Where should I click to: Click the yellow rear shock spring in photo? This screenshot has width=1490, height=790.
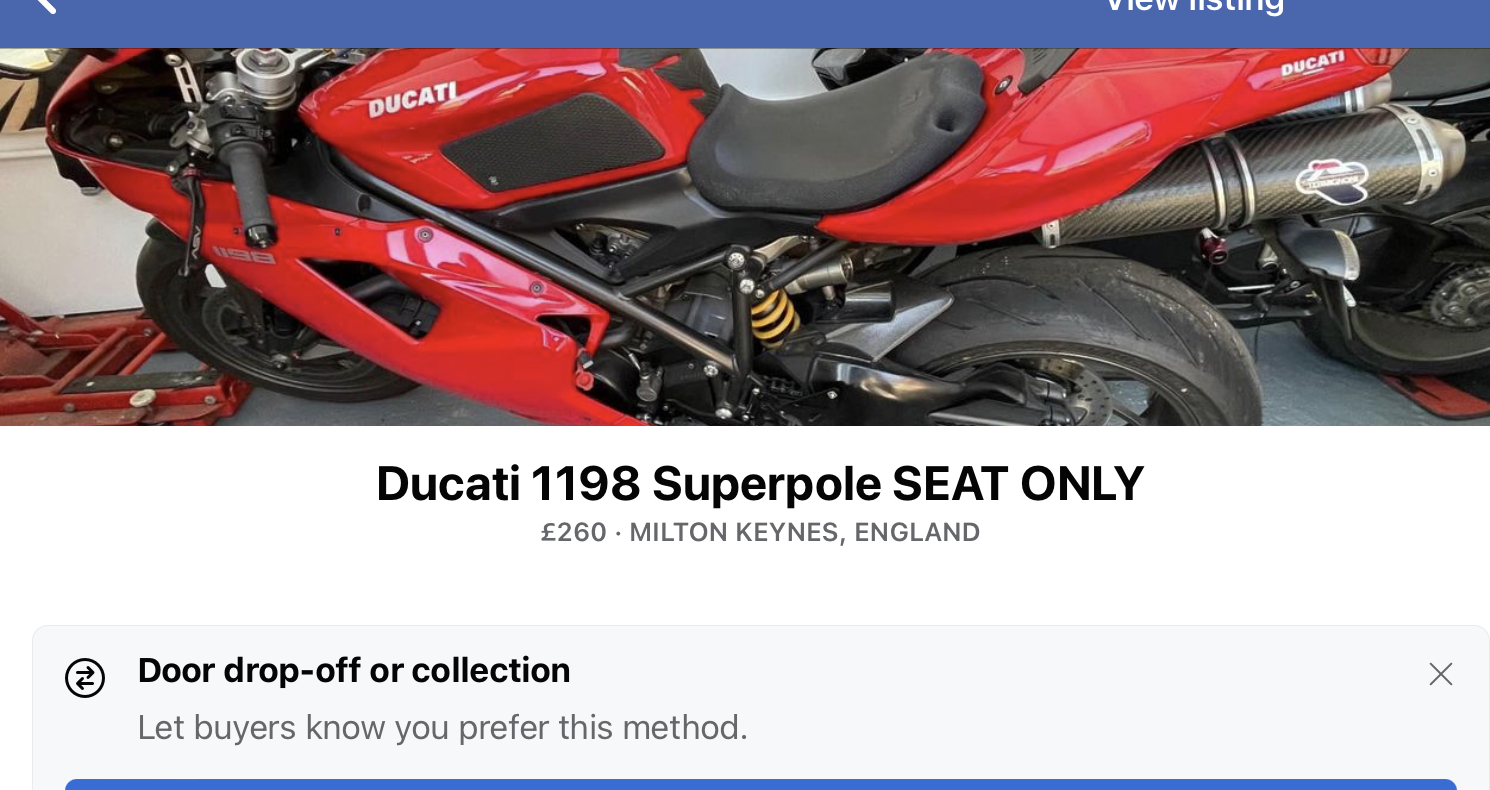point(776,315)
